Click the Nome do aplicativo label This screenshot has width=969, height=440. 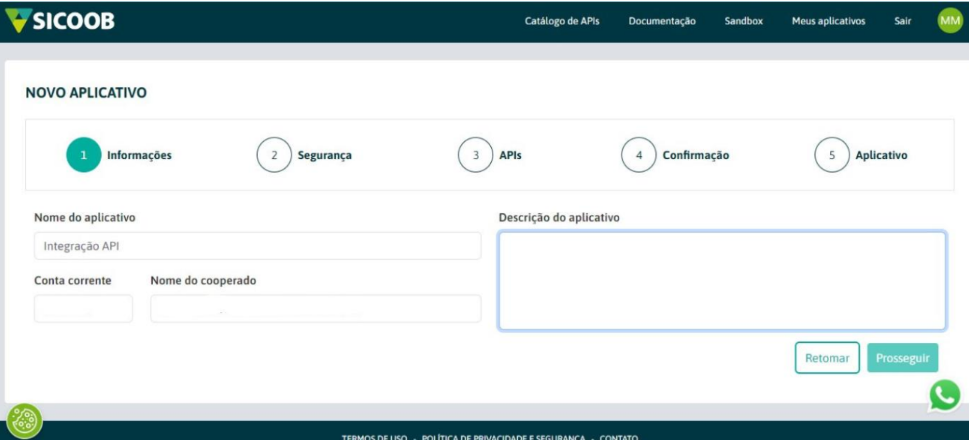pyautogui.click(x=85, y=218)
